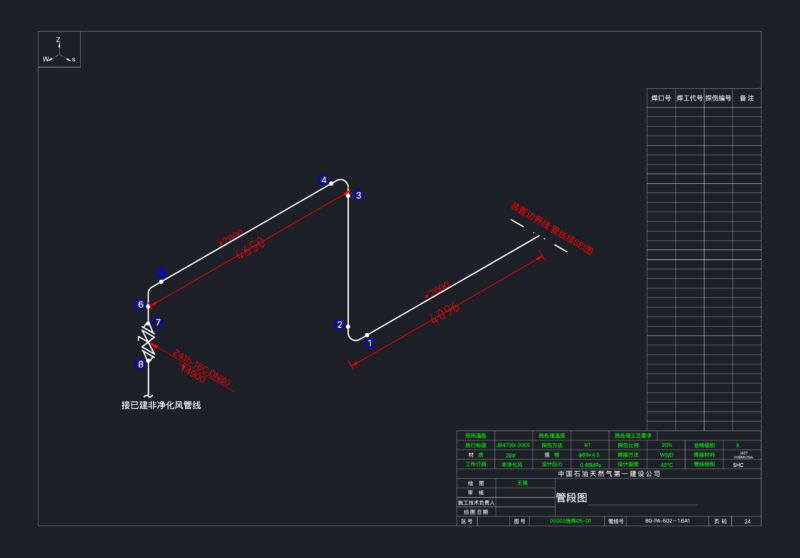Click the 绘图日期 label

pos(476,512)
